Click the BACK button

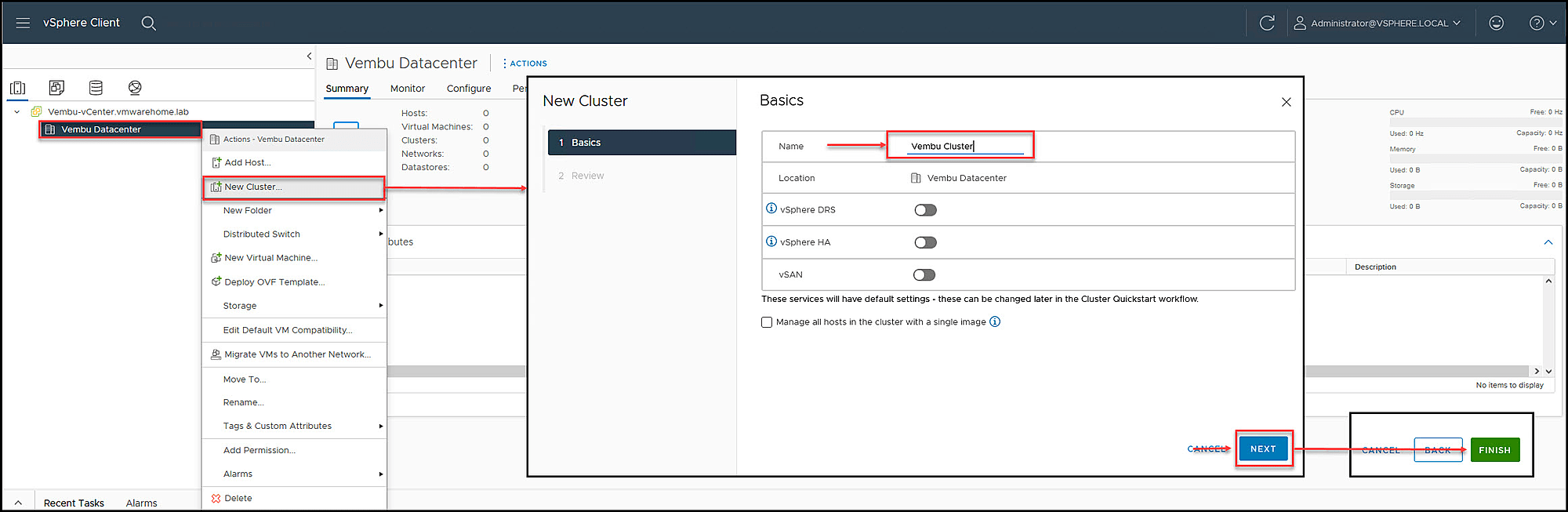coord(1438,450)
